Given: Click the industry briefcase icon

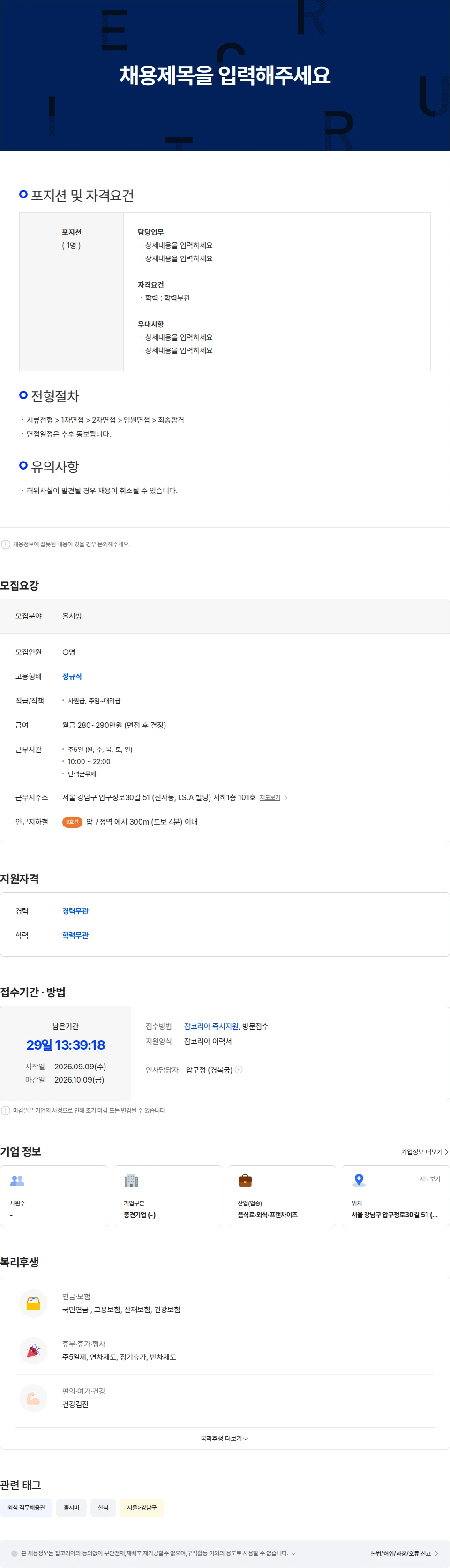Looking at the screenshot, I should click(x=245, y=1180).
